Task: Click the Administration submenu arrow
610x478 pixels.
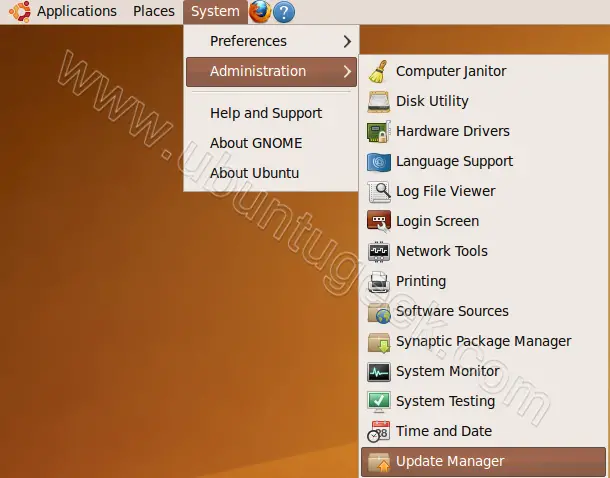Action: (x=347, y=72)
